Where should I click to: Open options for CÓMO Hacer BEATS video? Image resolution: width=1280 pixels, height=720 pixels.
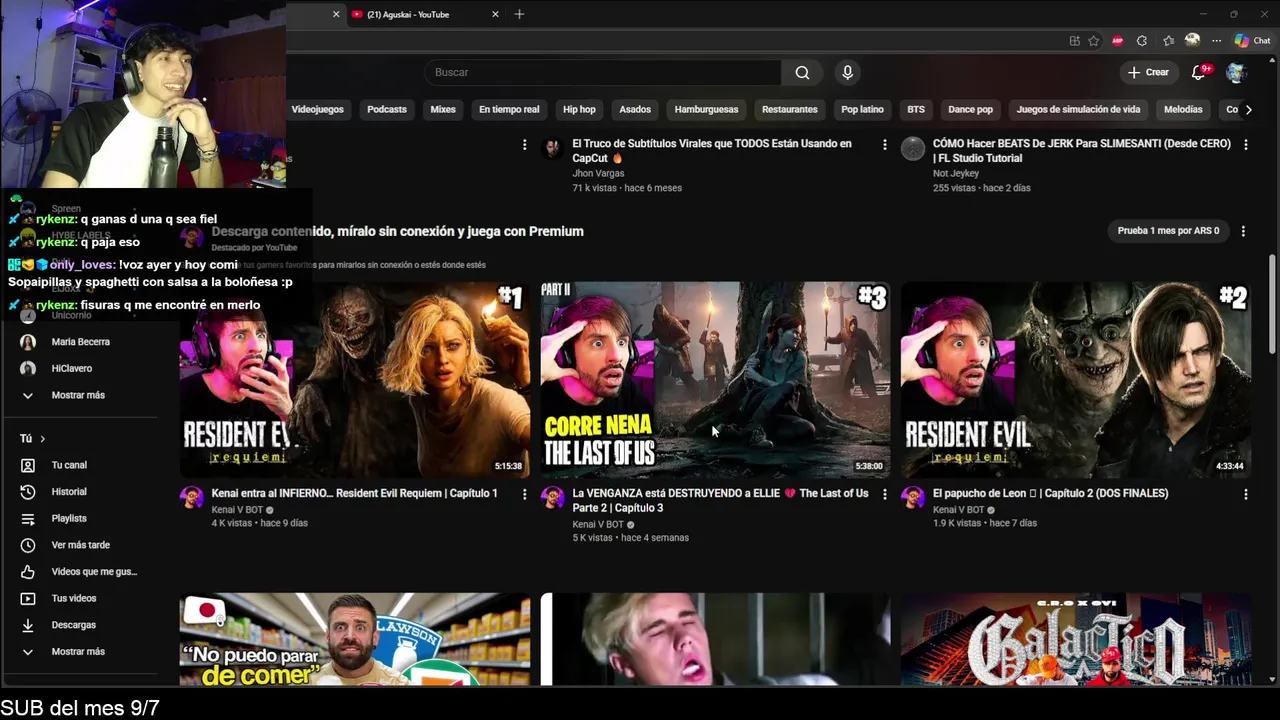[1245, 145]
